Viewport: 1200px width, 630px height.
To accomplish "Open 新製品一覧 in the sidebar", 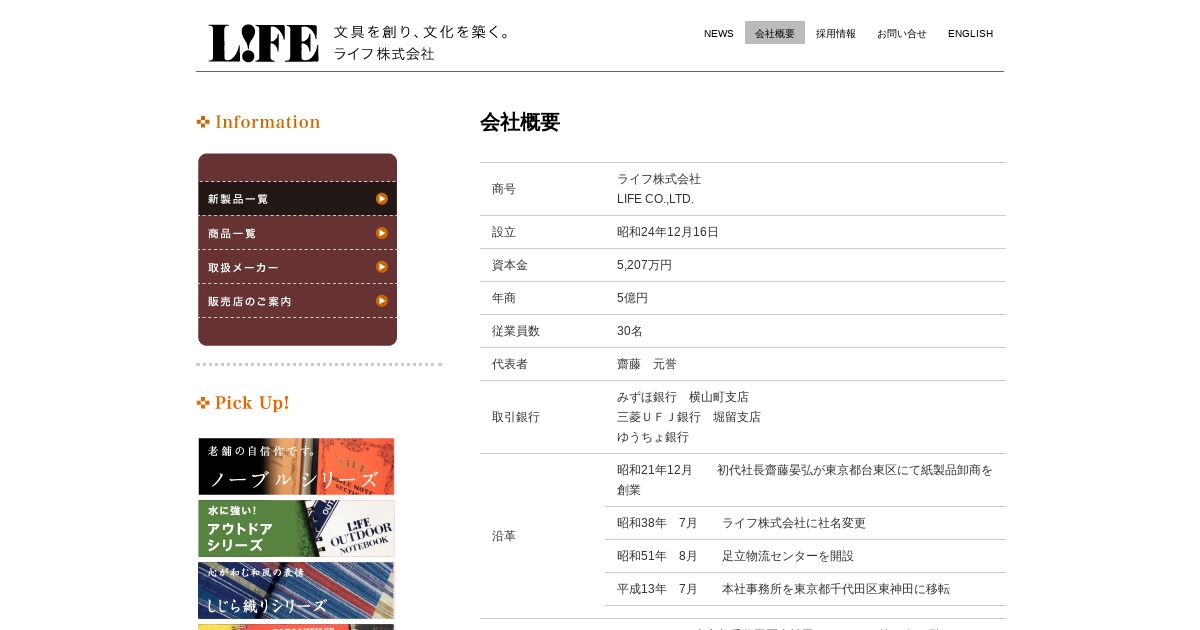I will (x=297, y=199).
